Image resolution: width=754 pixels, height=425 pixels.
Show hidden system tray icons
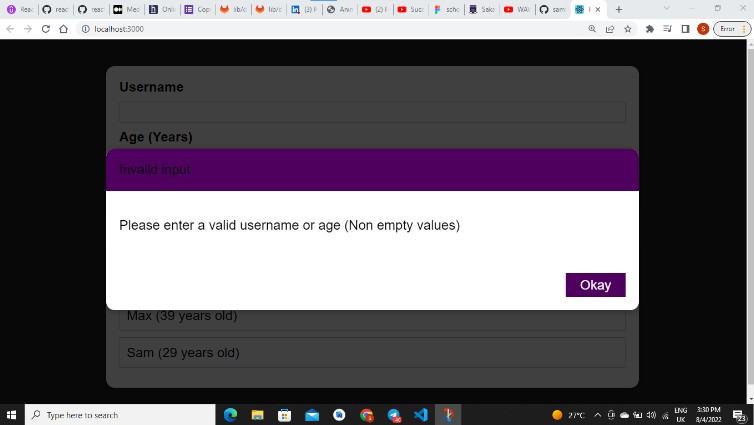point(597,415)
